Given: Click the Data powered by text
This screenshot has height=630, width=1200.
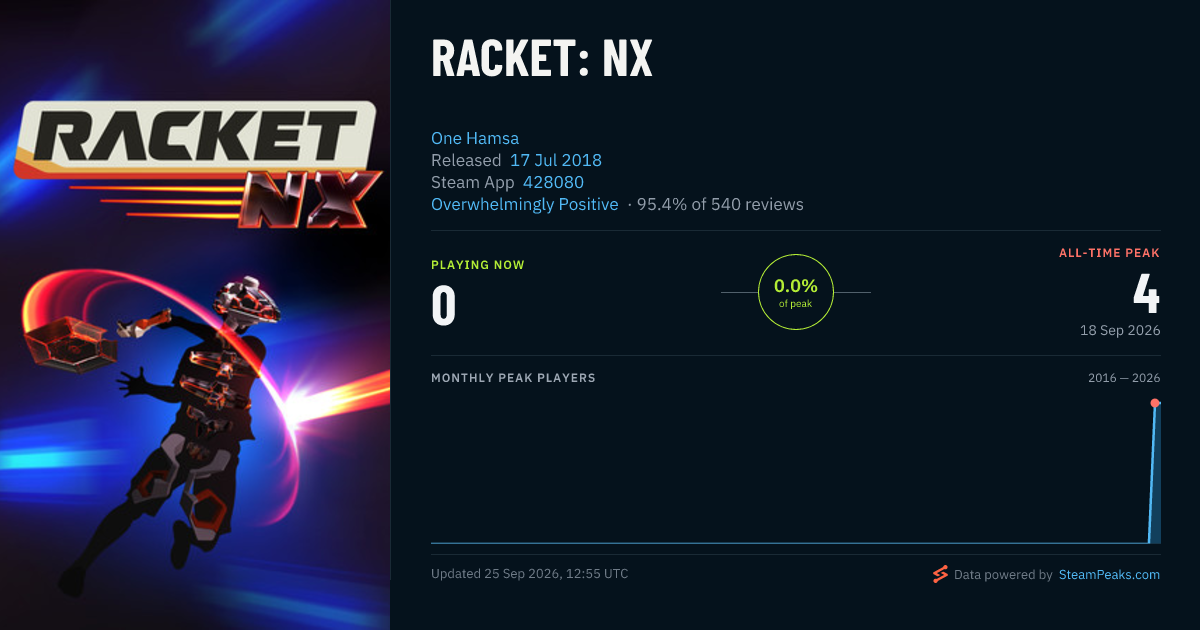Looking at the screenshot, I should (1003, 575).
